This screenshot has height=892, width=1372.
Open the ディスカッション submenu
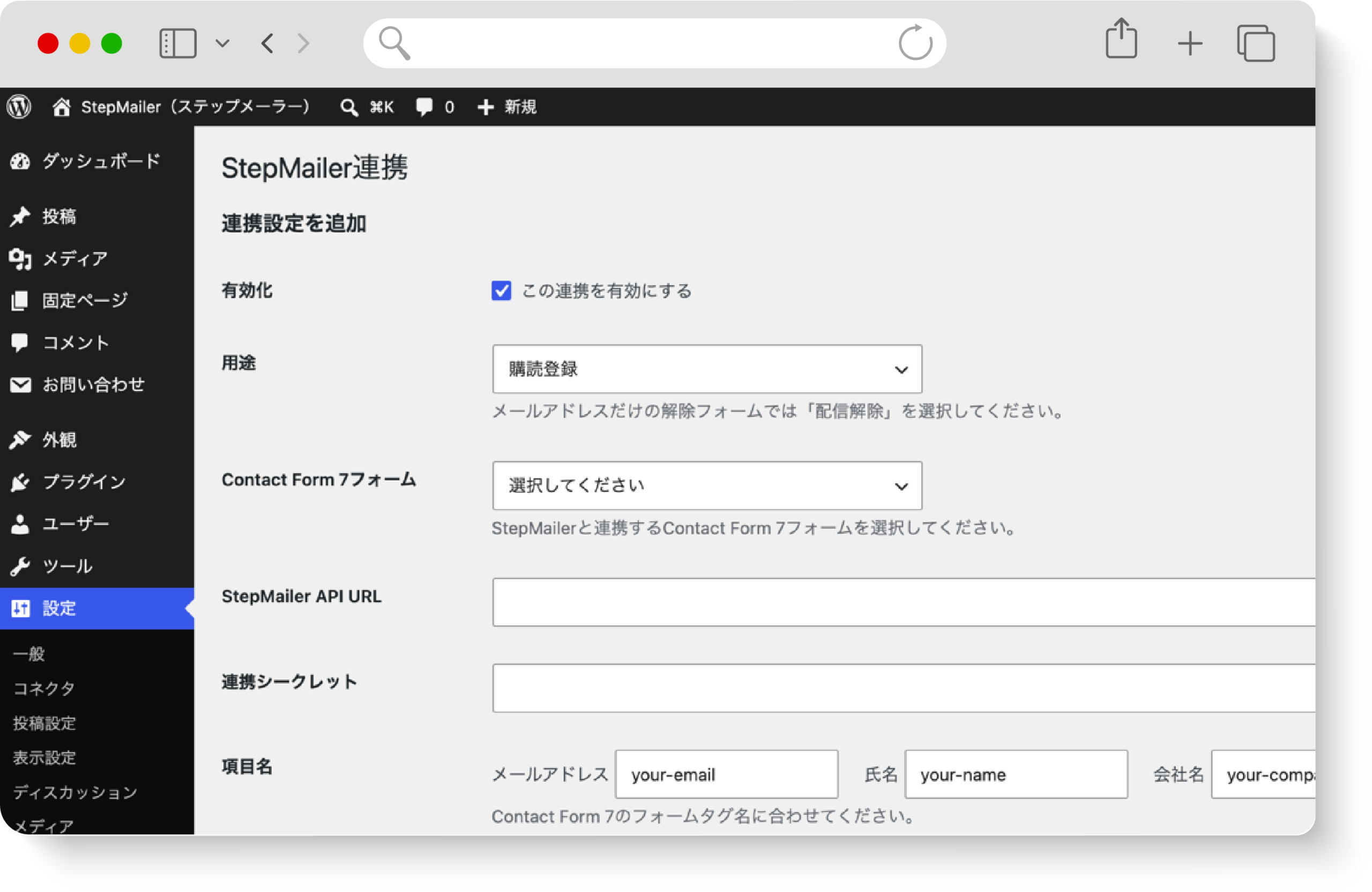coord(75,792)
